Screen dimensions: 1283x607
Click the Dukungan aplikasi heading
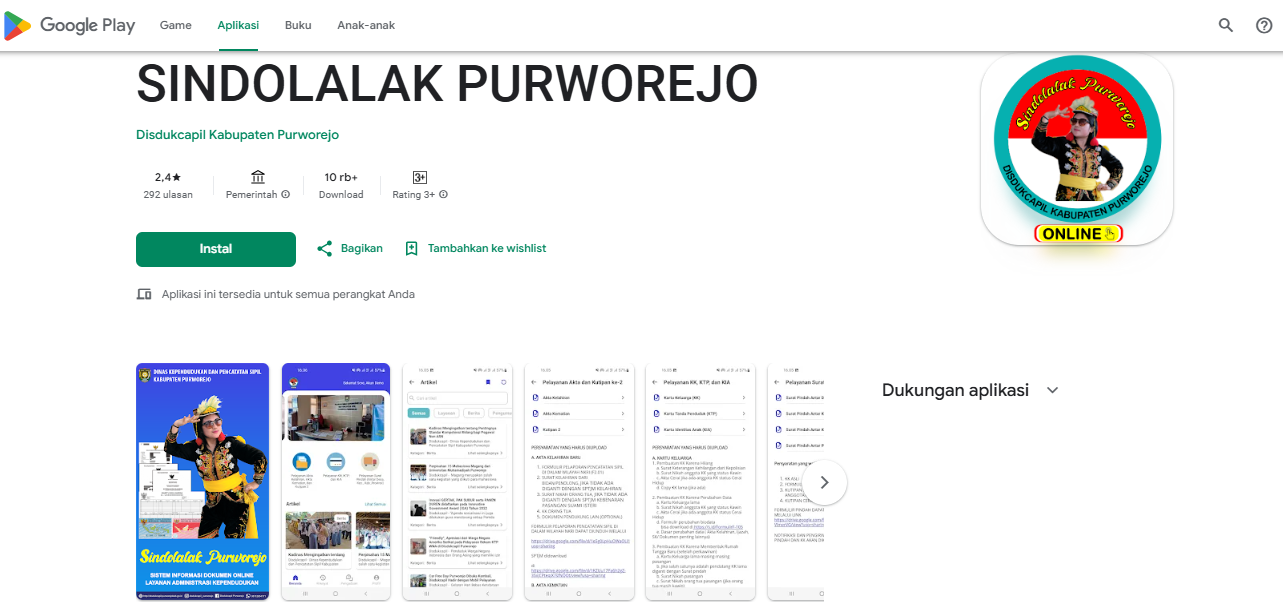click(x=955, y=390)
